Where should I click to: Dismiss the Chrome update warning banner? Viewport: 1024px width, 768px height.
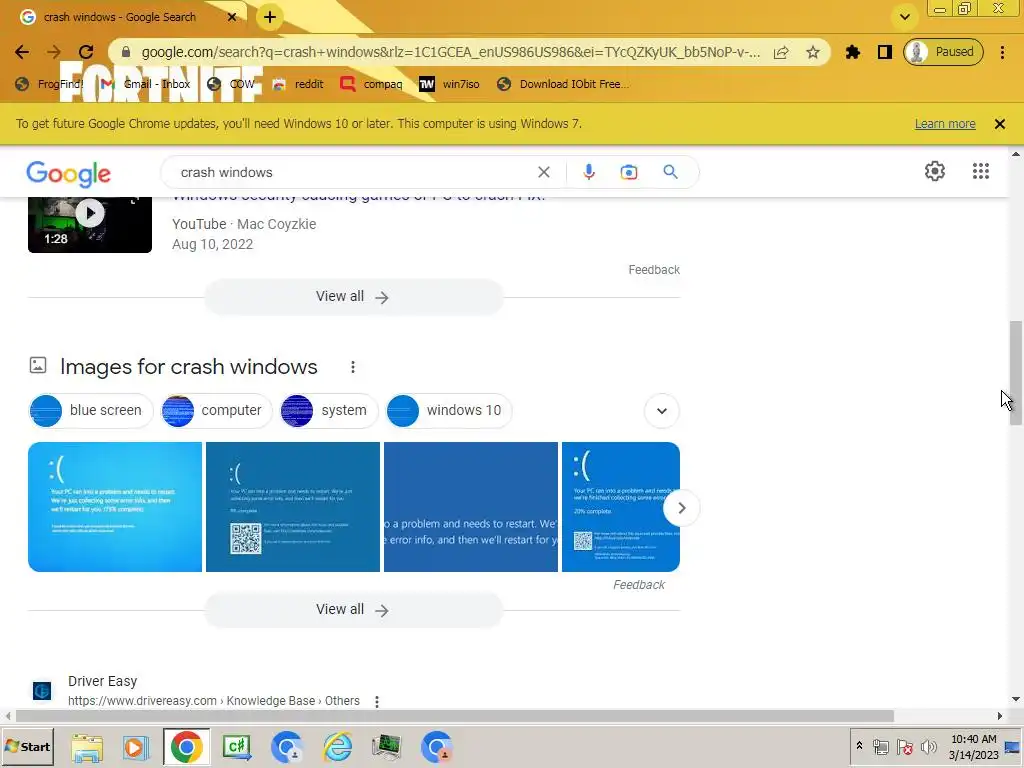point(1000,124)
